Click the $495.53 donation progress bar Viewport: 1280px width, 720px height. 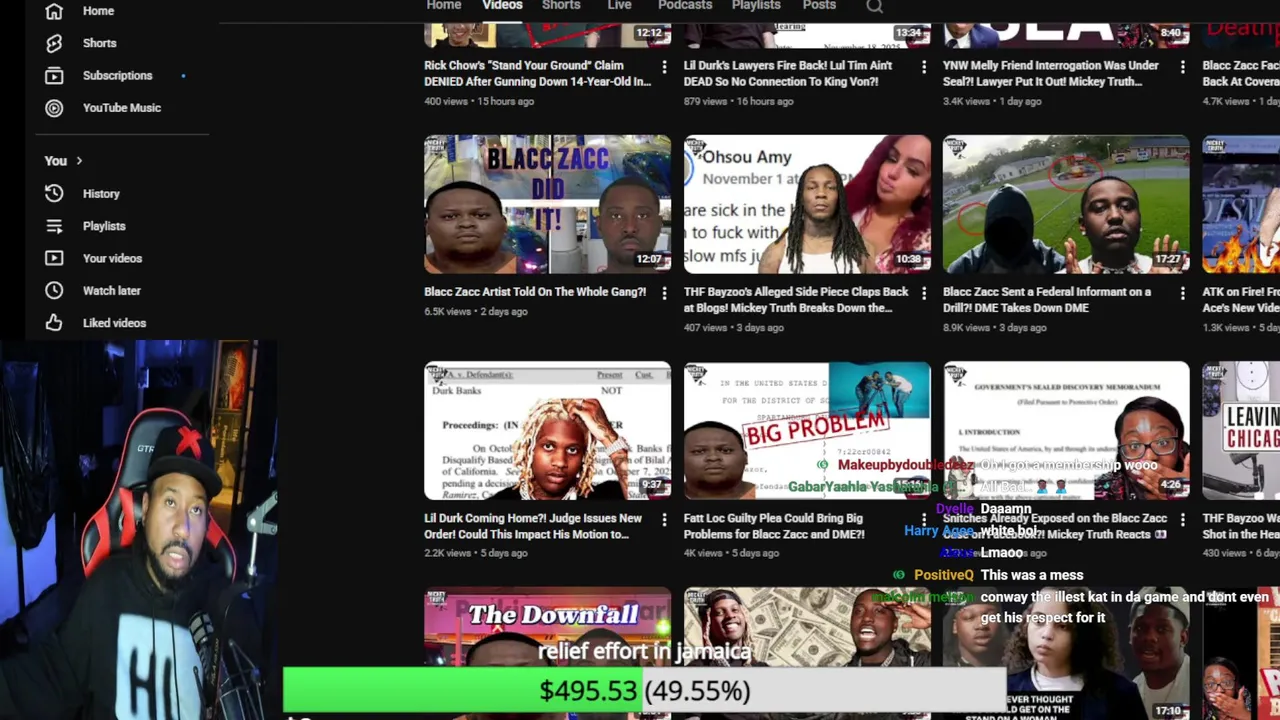644,691
